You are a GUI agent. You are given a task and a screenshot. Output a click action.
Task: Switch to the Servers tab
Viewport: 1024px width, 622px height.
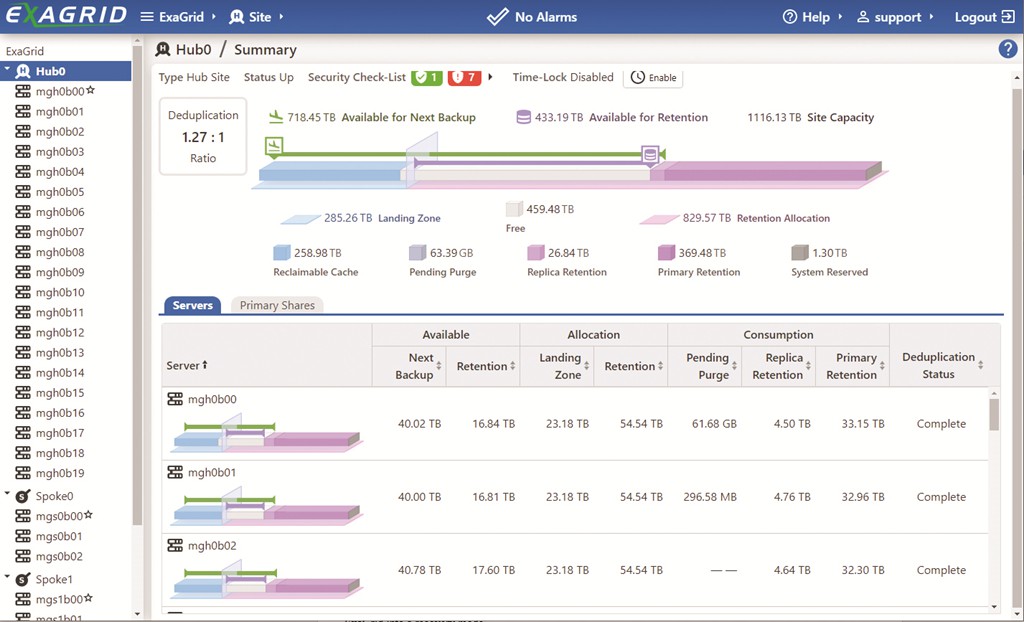(193, 305)
